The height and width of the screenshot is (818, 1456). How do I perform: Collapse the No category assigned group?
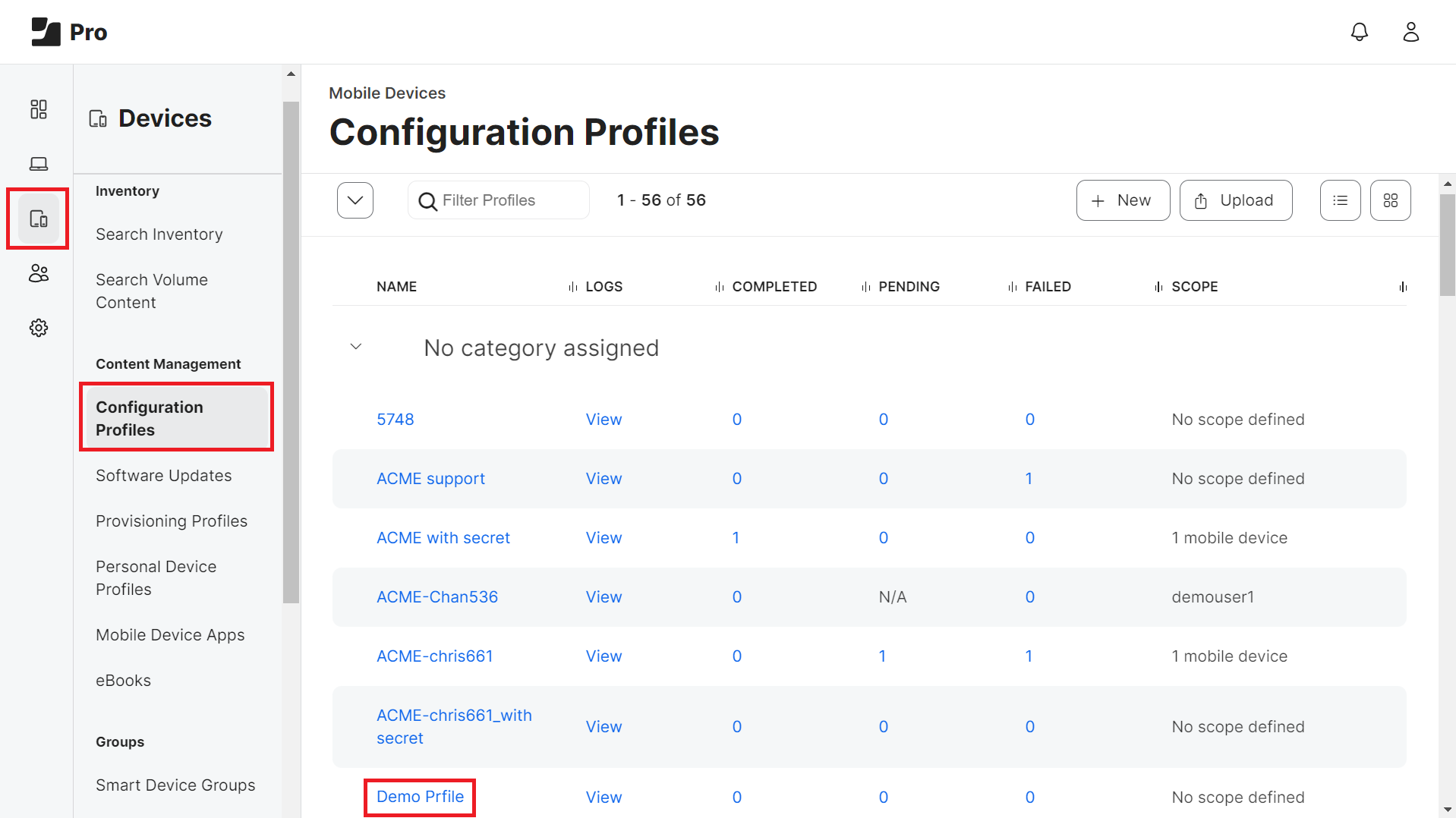[356, 347]
